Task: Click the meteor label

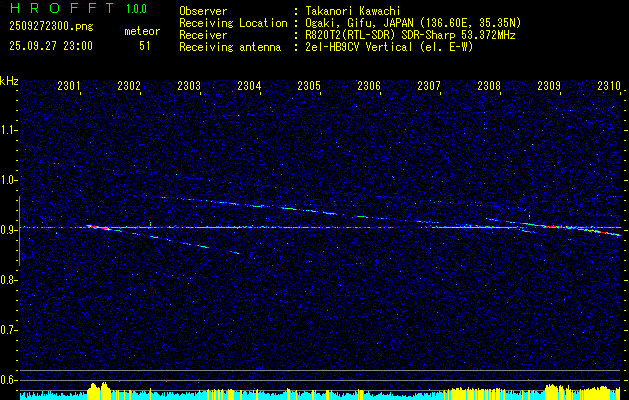Action: point(142,31)
